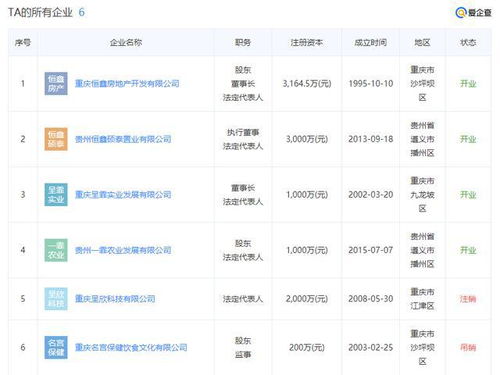Image resolution: width=500 pixels, height=375 pixels.
Task: Select the registered capital 3,164.5万(元) cell
Action: tap(307, 83)
